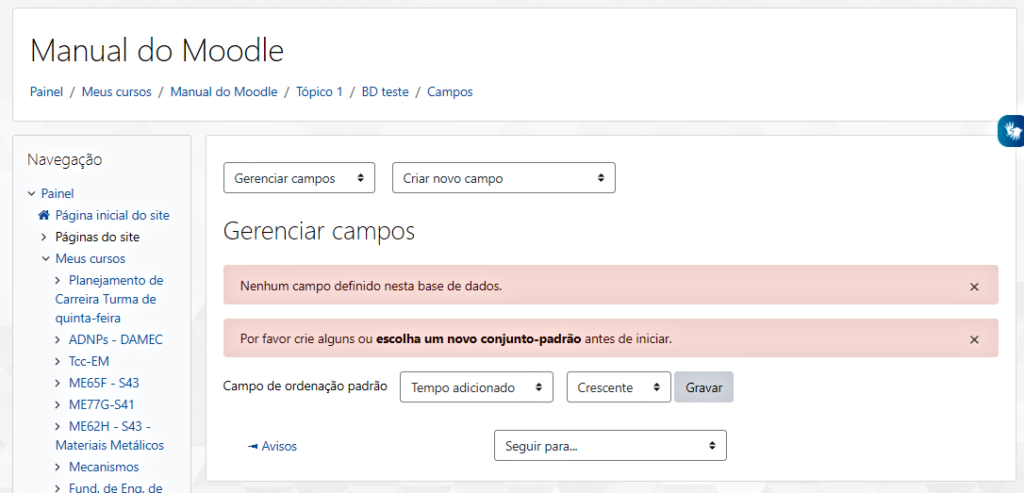Click the 'Navegação' block heading
Viewport: 1024px width, 493px height.
[65, 159]
